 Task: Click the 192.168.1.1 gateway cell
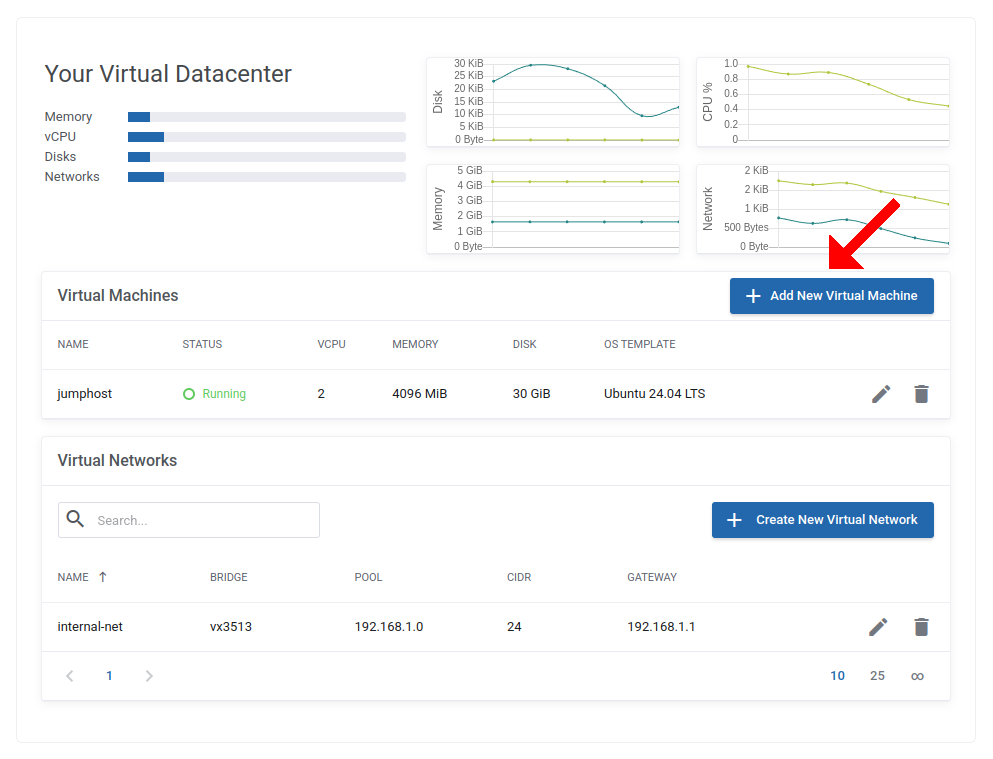[x=661, y=627]
